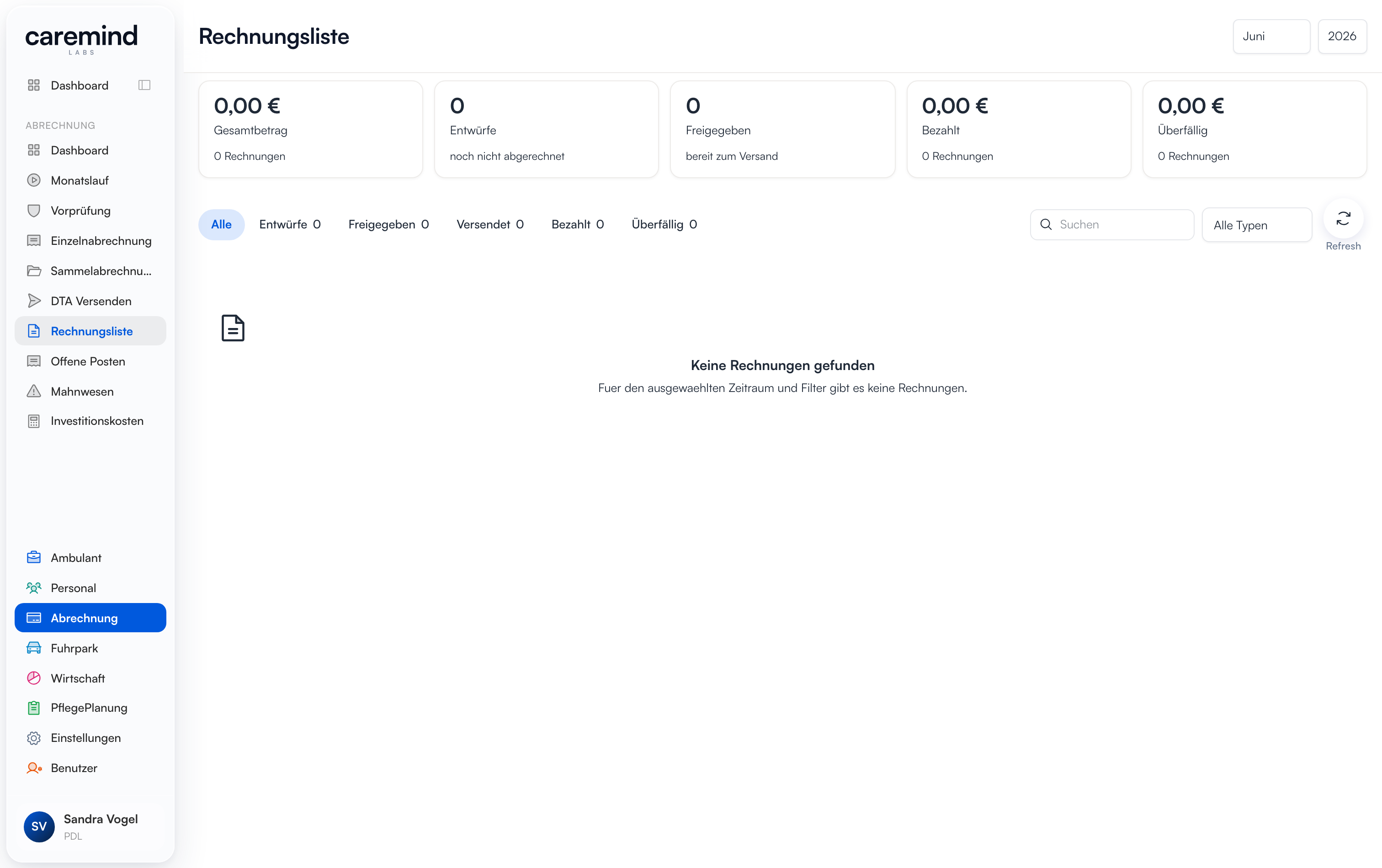Click the Mahnwesen warning triangle icon
This screenshot has height=868, width=1382.
click(x=34, y=391)
